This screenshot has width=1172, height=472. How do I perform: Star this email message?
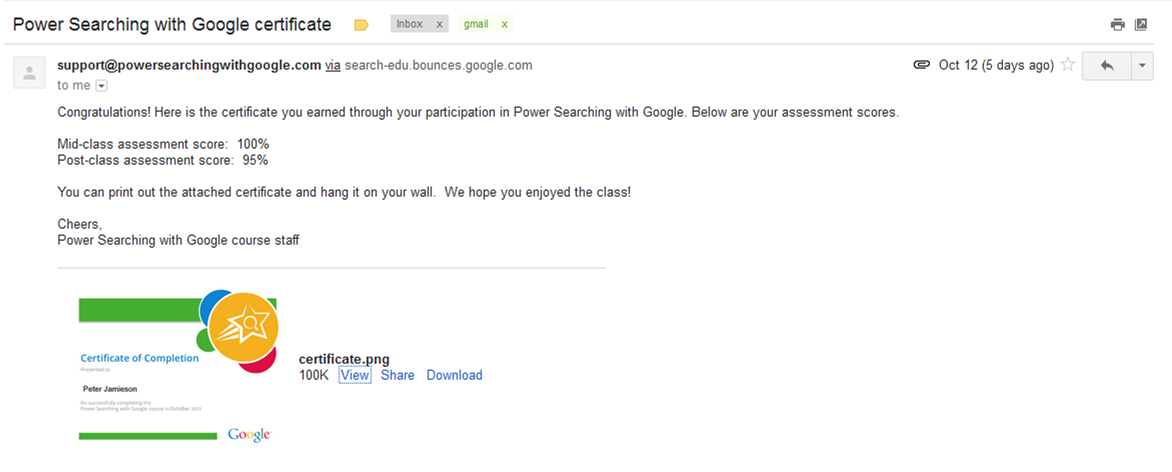click(1068, 65)
